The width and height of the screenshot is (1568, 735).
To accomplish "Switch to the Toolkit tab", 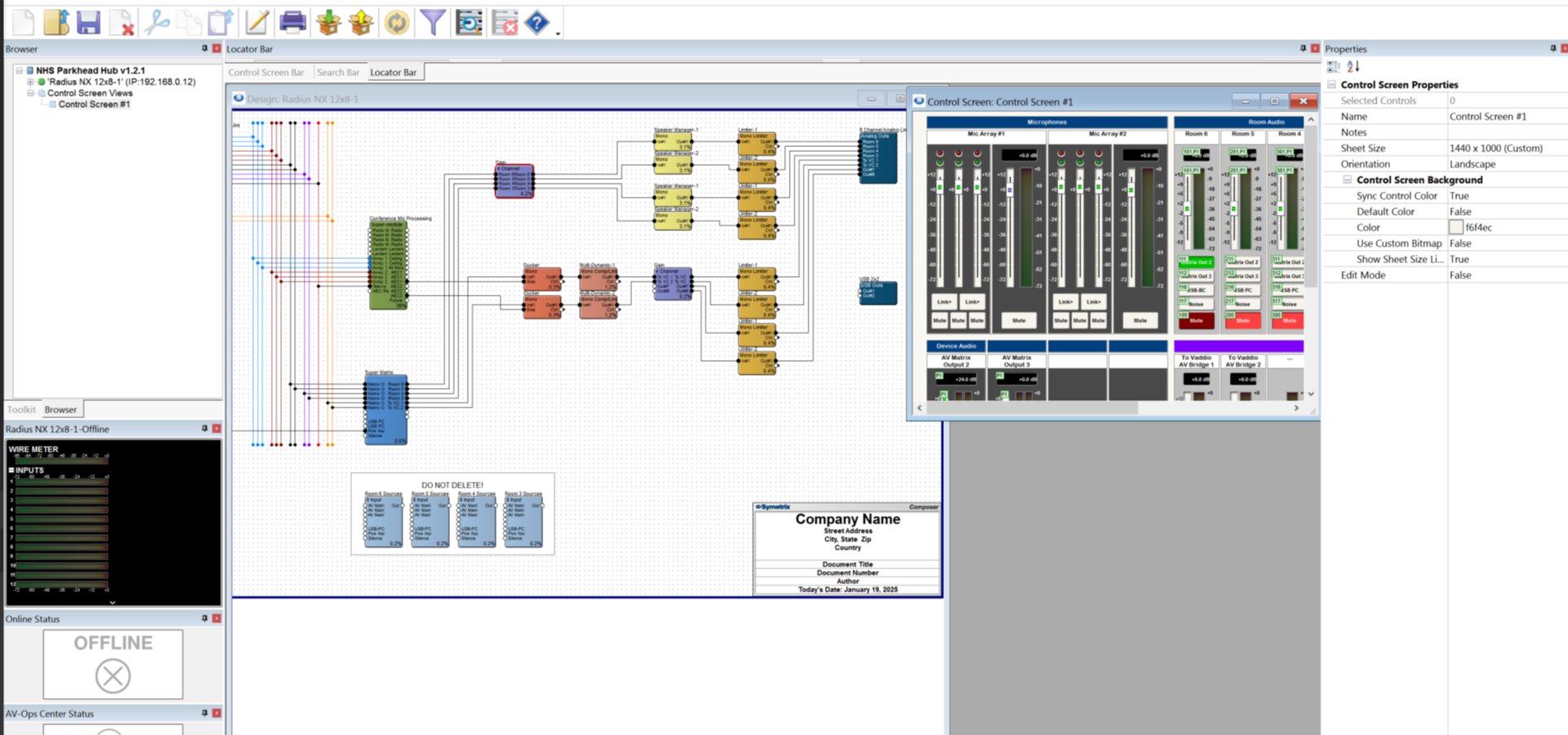I will [x=21, y=410].
